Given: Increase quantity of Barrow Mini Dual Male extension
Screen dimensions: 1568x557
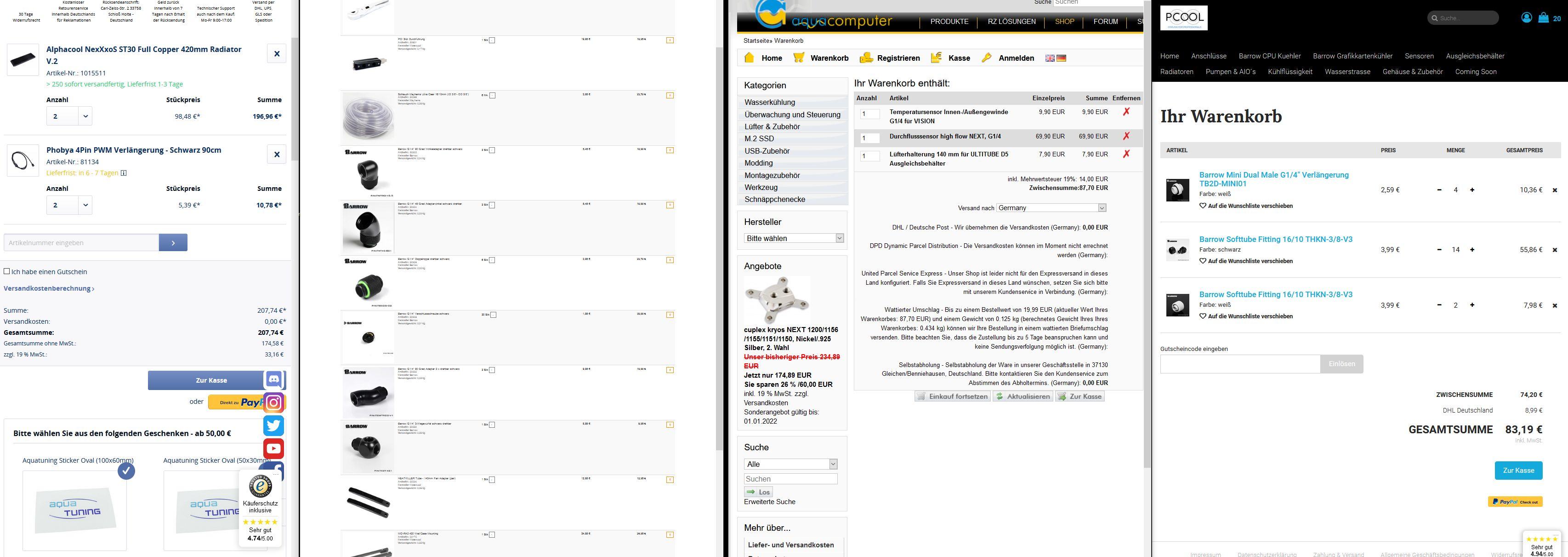Looking at the screenshot, I should click(x=1472, y=189).
